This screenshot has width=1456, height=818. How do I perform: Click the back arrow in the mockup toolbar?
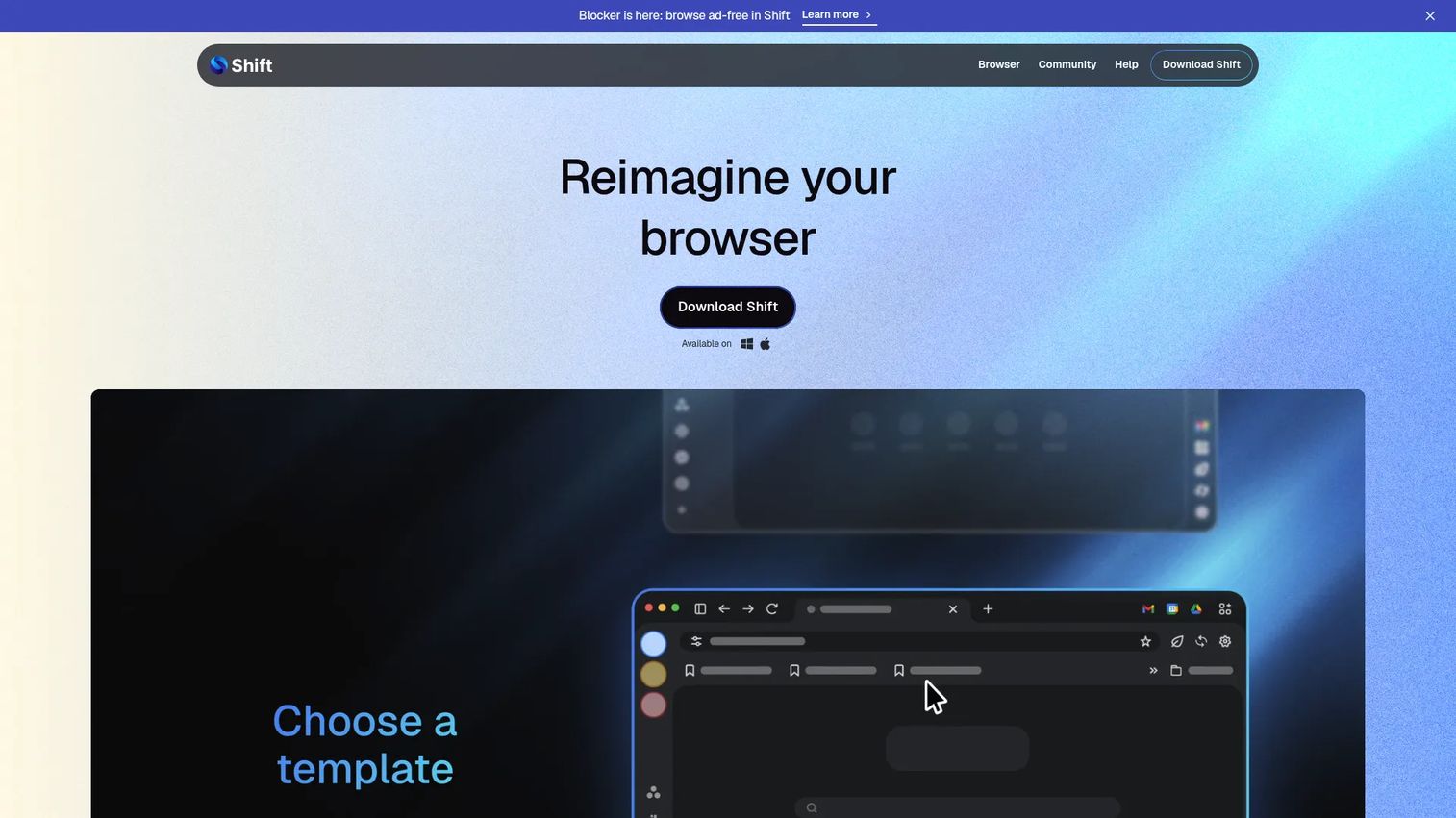(x=724, y=609)
